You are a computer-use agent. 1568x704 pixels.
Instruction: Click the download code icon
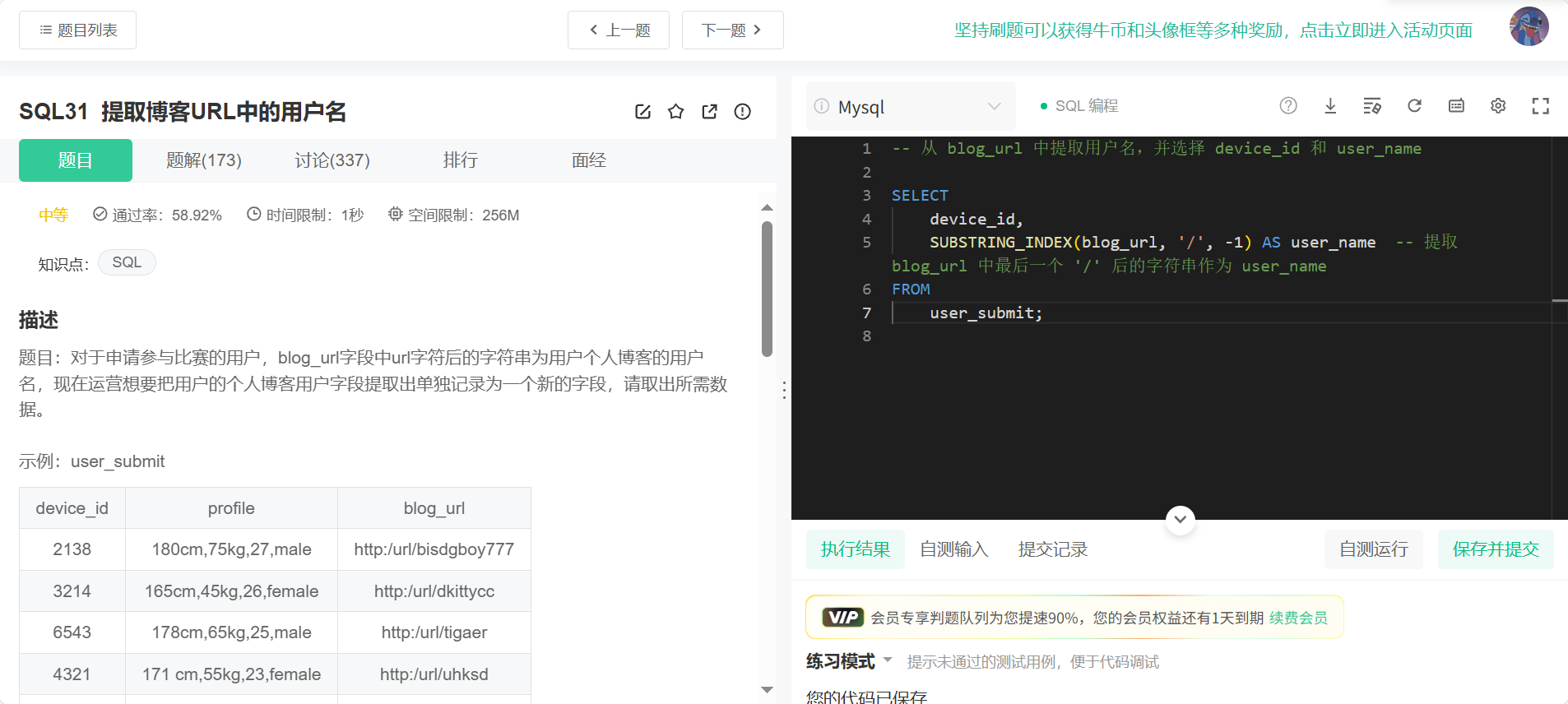[1330, 105]
